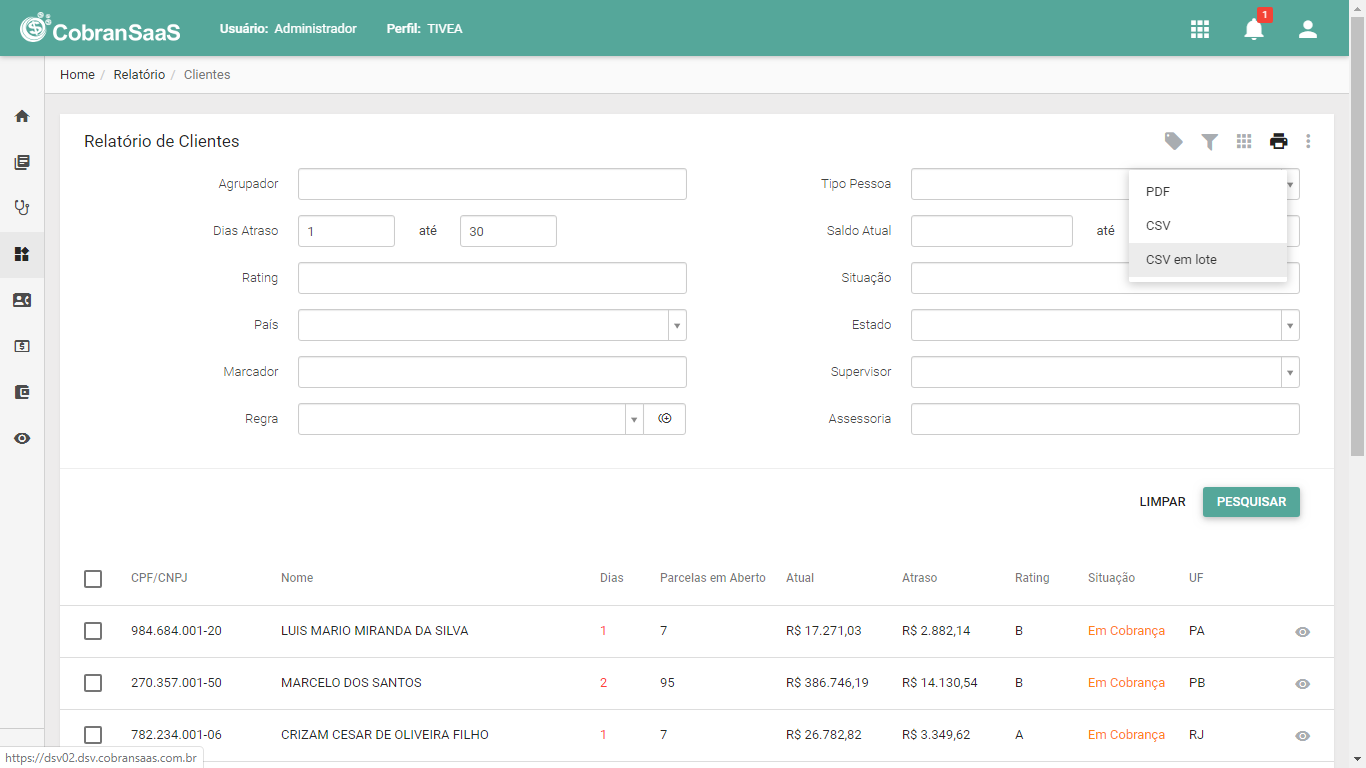Viewport: 1366px width, 768px height.
Task: Click the rule target icon beside Regra
Action: tap(665, 419)
